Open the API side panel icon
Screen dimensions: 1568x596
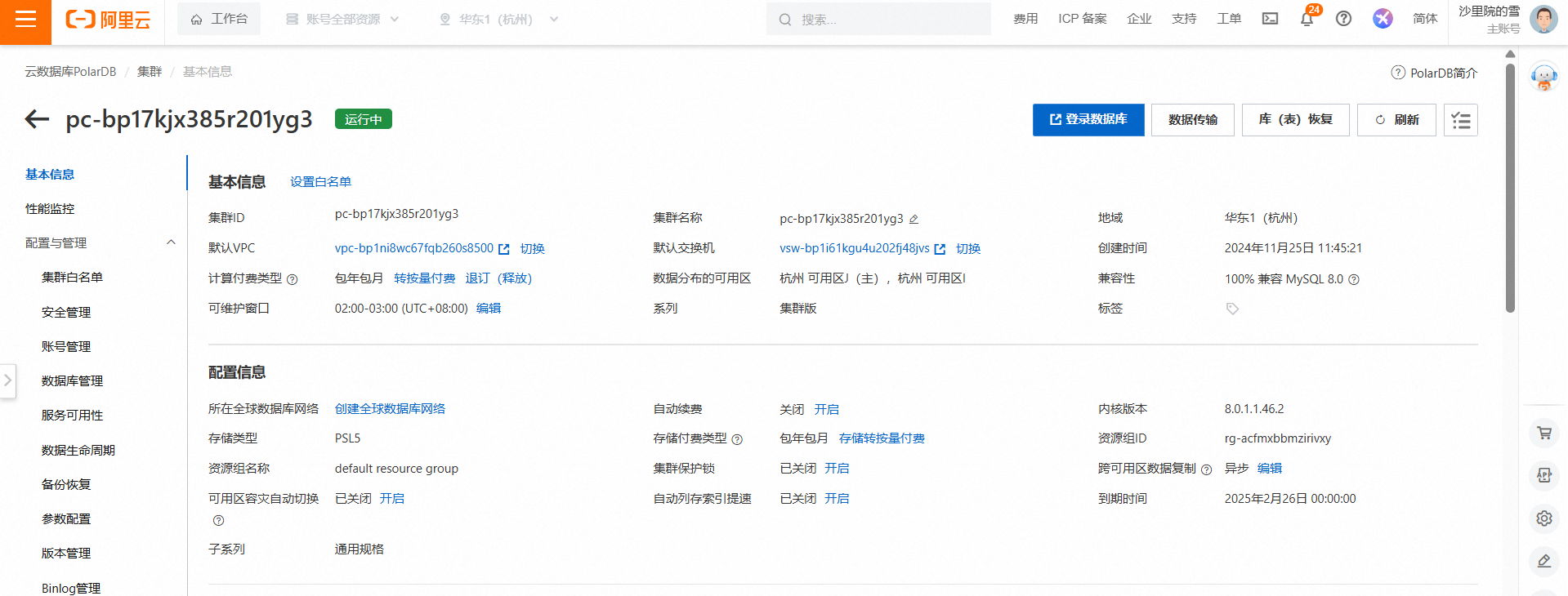coord(1543,475)
